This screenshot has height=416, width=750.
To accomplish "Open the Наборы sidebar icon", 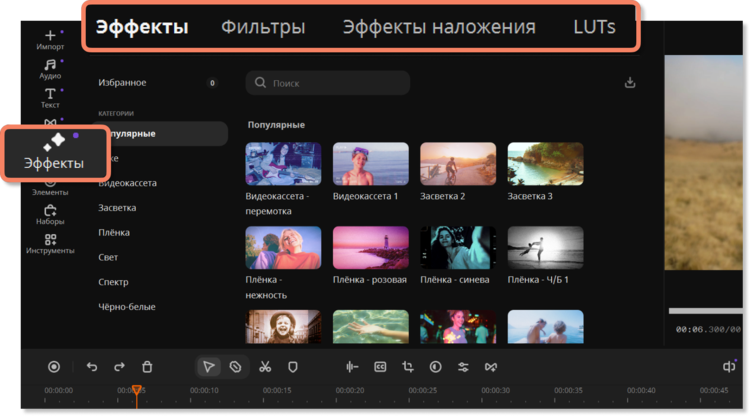I will [x=50, y=214].
